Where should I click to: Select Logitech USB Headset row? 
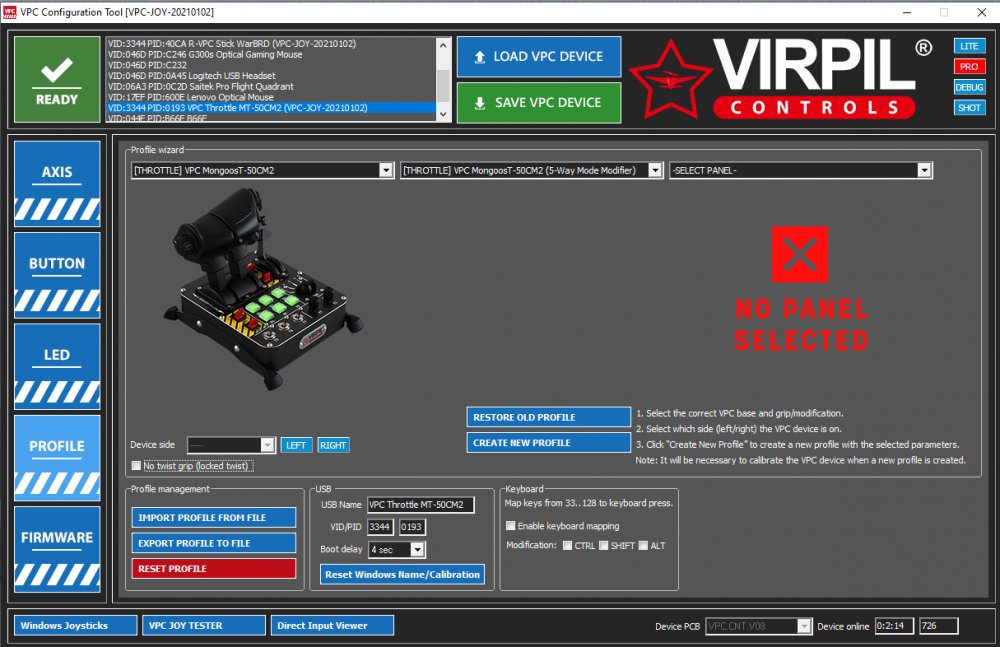point(271,75)
